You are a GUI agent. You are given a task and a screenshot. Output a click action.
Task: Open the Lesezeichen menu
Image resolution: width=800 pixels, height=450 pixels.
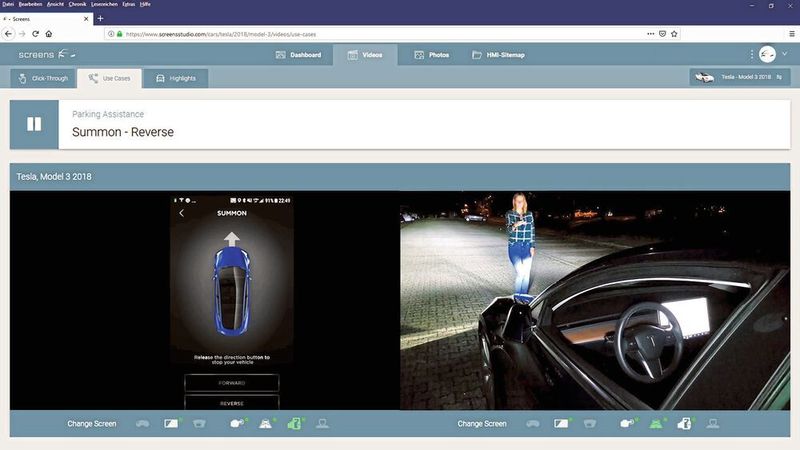pos(105,4)
